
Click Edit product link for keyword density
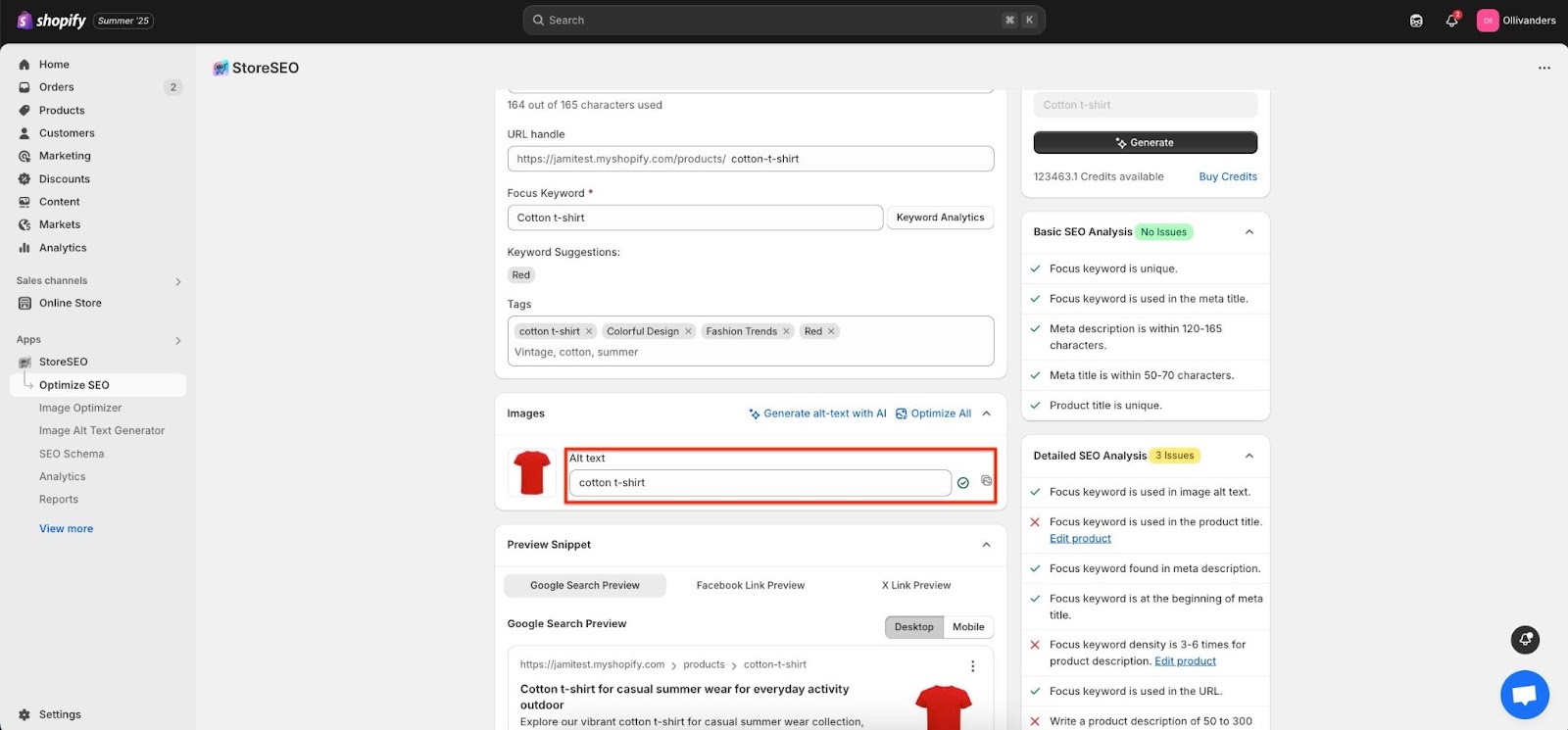(x=1185, y=661)
